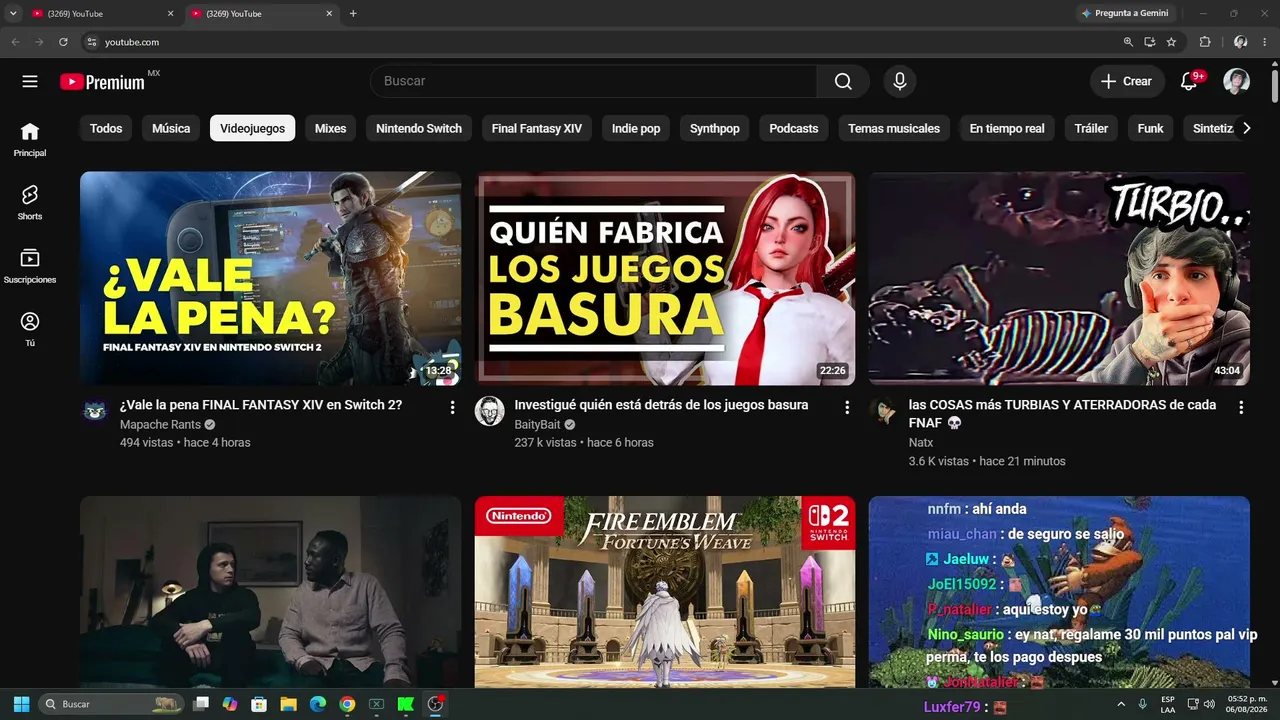Select the Synthpop filter chip

point(715,128)
